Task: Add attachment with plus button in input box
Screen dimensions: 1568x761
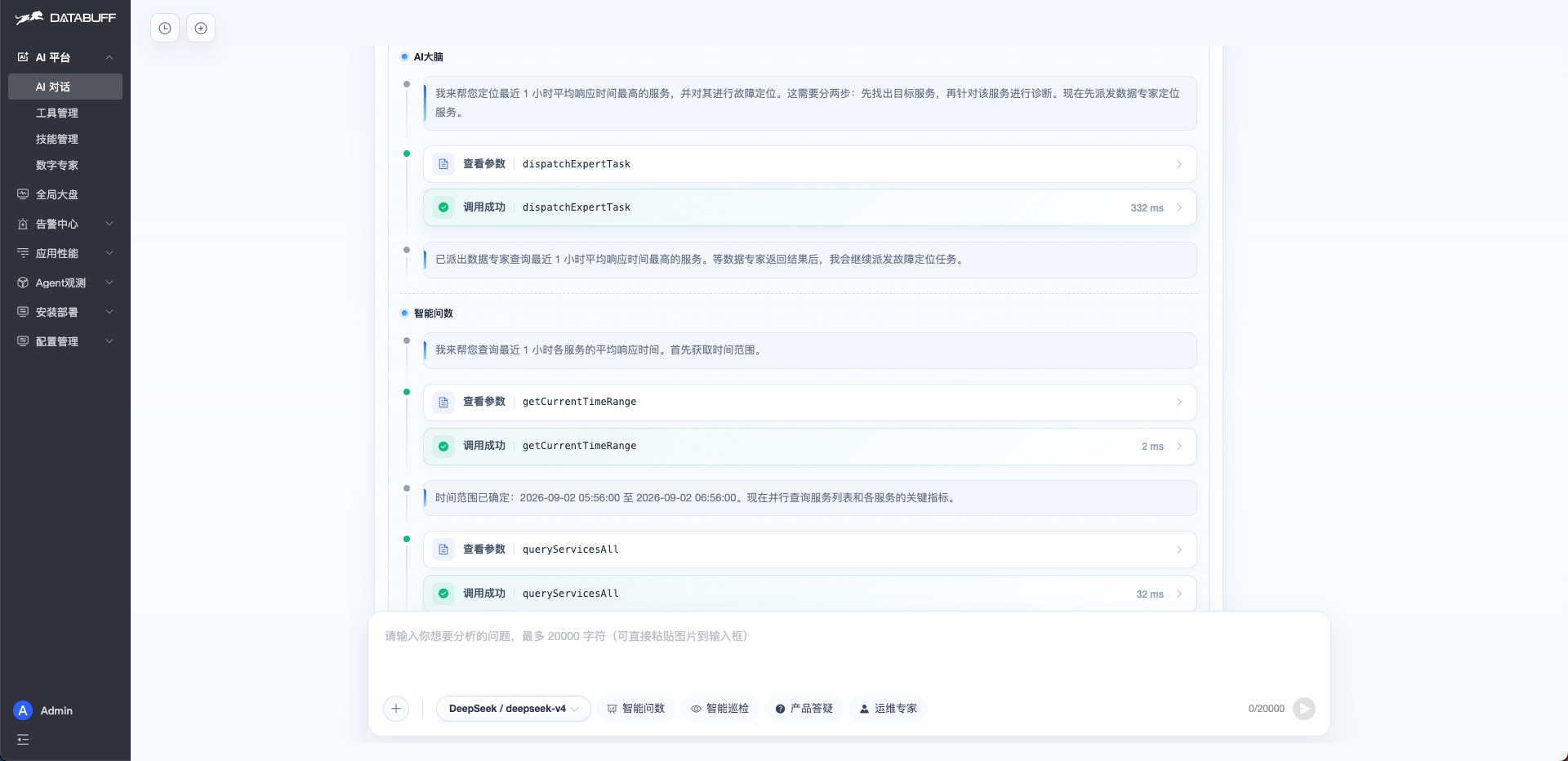Action: [396, 709]
